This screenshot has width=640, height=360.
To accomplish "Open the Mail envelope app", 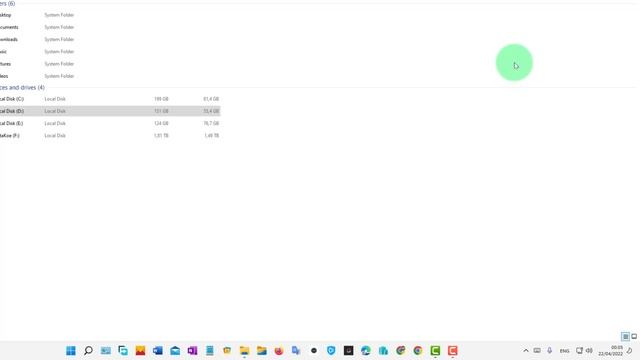I will coord(175,351).
